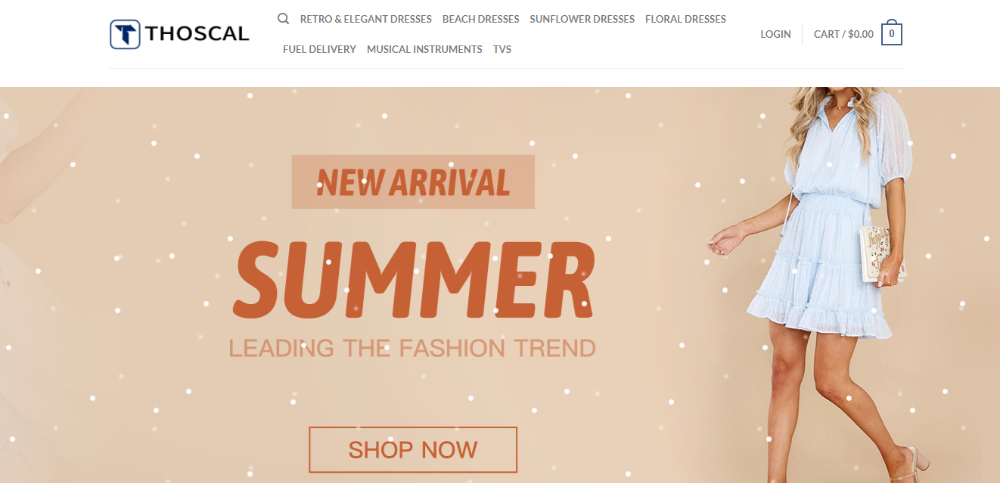The image size is (1000, 483).
Task: Click the large Summer headline
Action: coord(413,279)
